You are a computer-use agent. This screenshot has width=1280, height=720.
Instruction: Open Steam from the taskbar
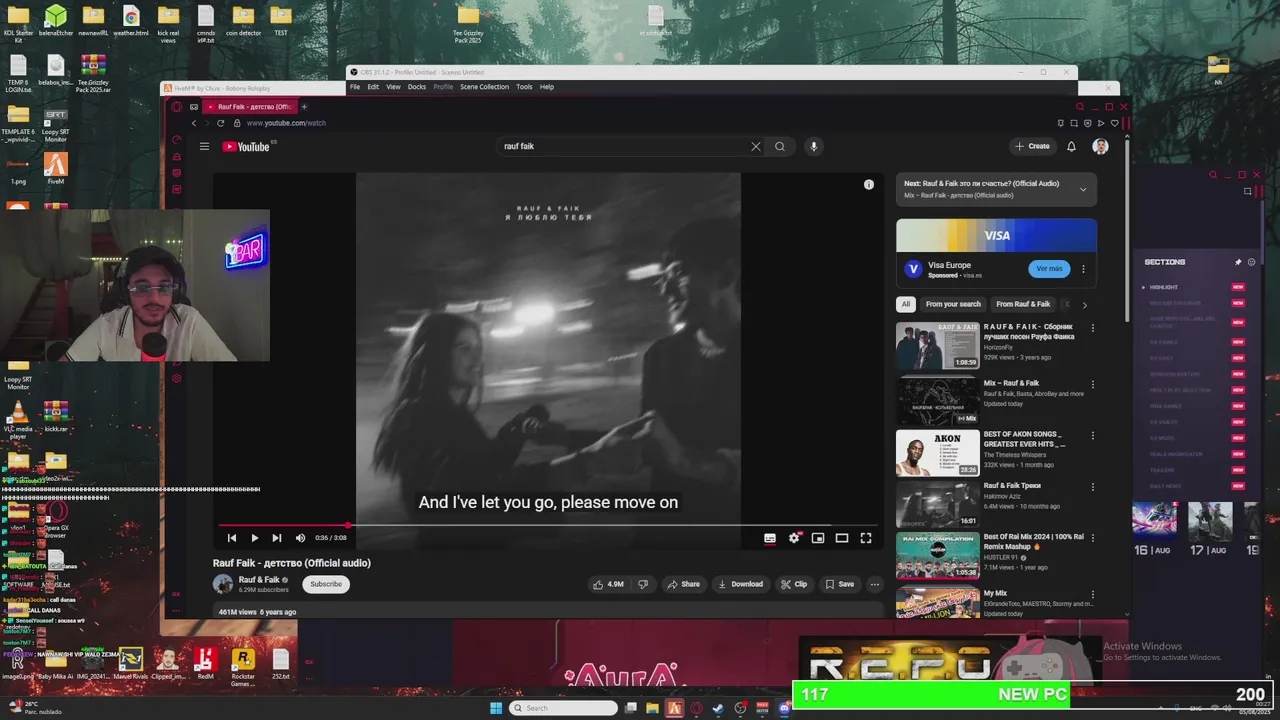pyautogui.click(x=718, y=708)
